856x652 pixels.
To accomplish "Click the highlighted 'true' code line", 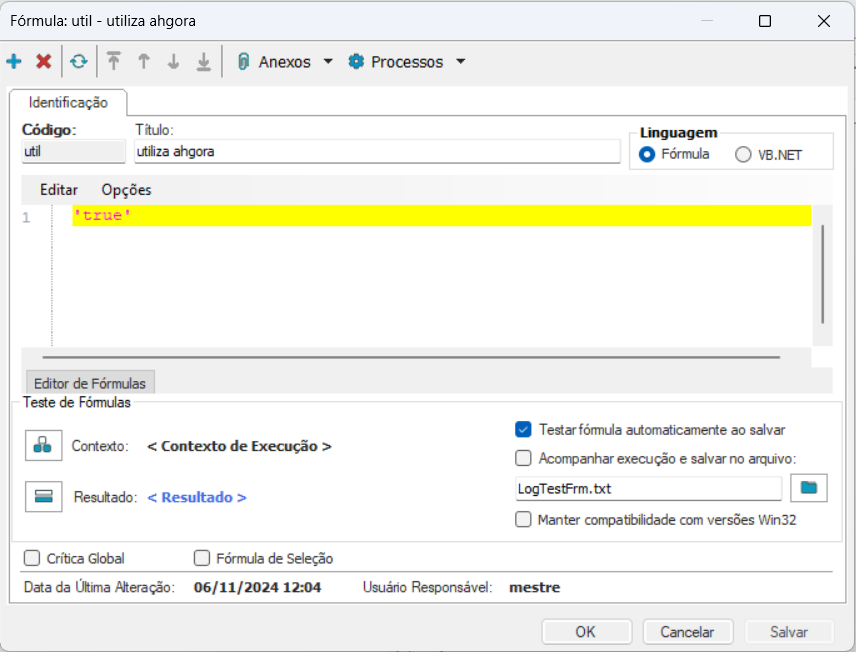I will click(442, 216).
